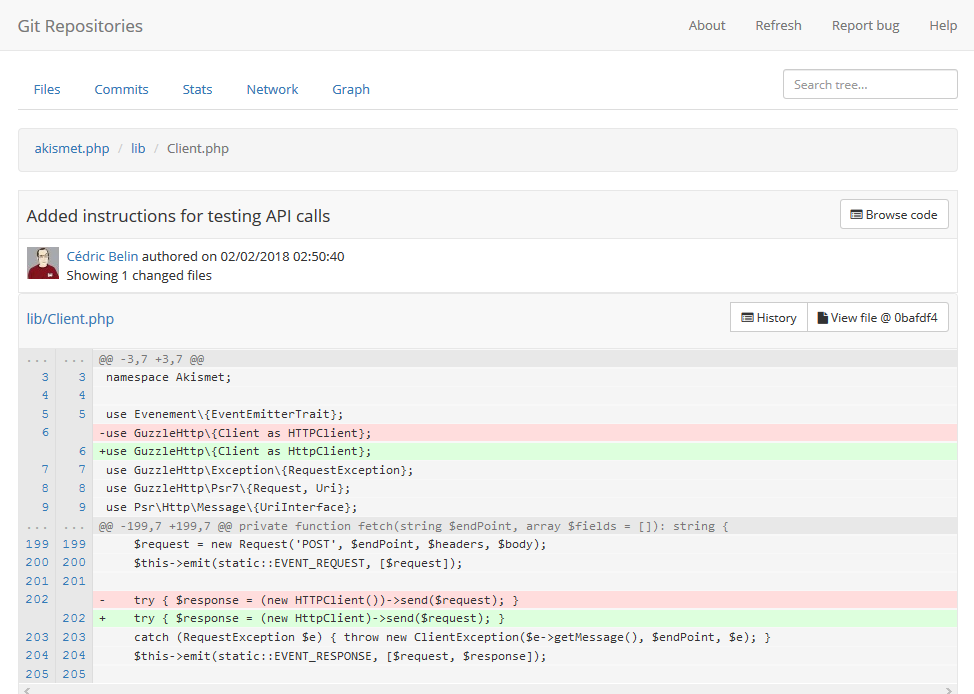The width and height of the screenshot is (974, 694).
Task: Focus the Search tree input box
Action: point(869,84)
